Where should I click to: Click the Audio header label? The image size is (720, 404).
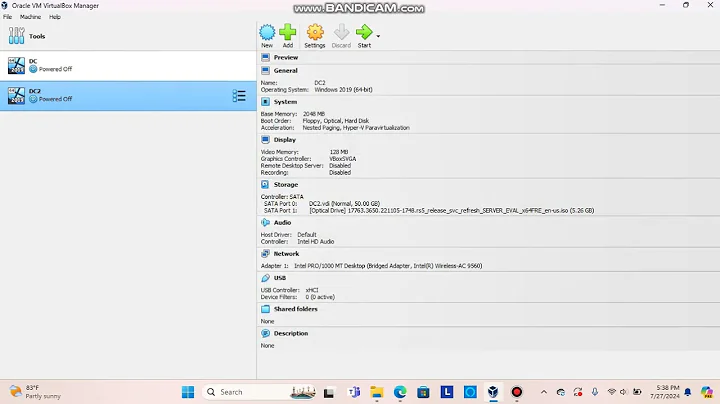pyautogui.click(x=282, y=223)
